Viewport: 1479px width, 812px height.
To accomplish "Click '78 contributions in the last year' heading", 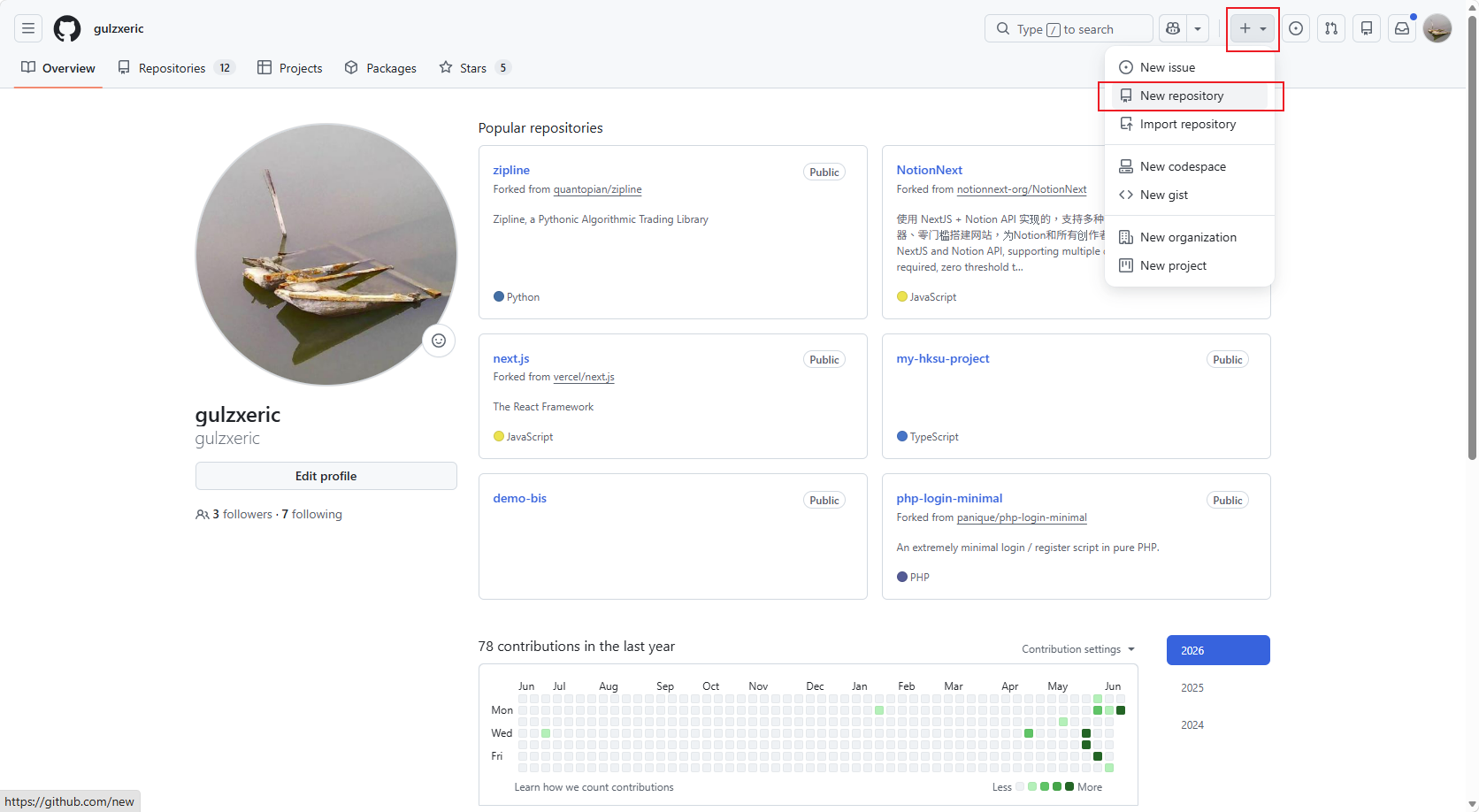I will [577, 647].
